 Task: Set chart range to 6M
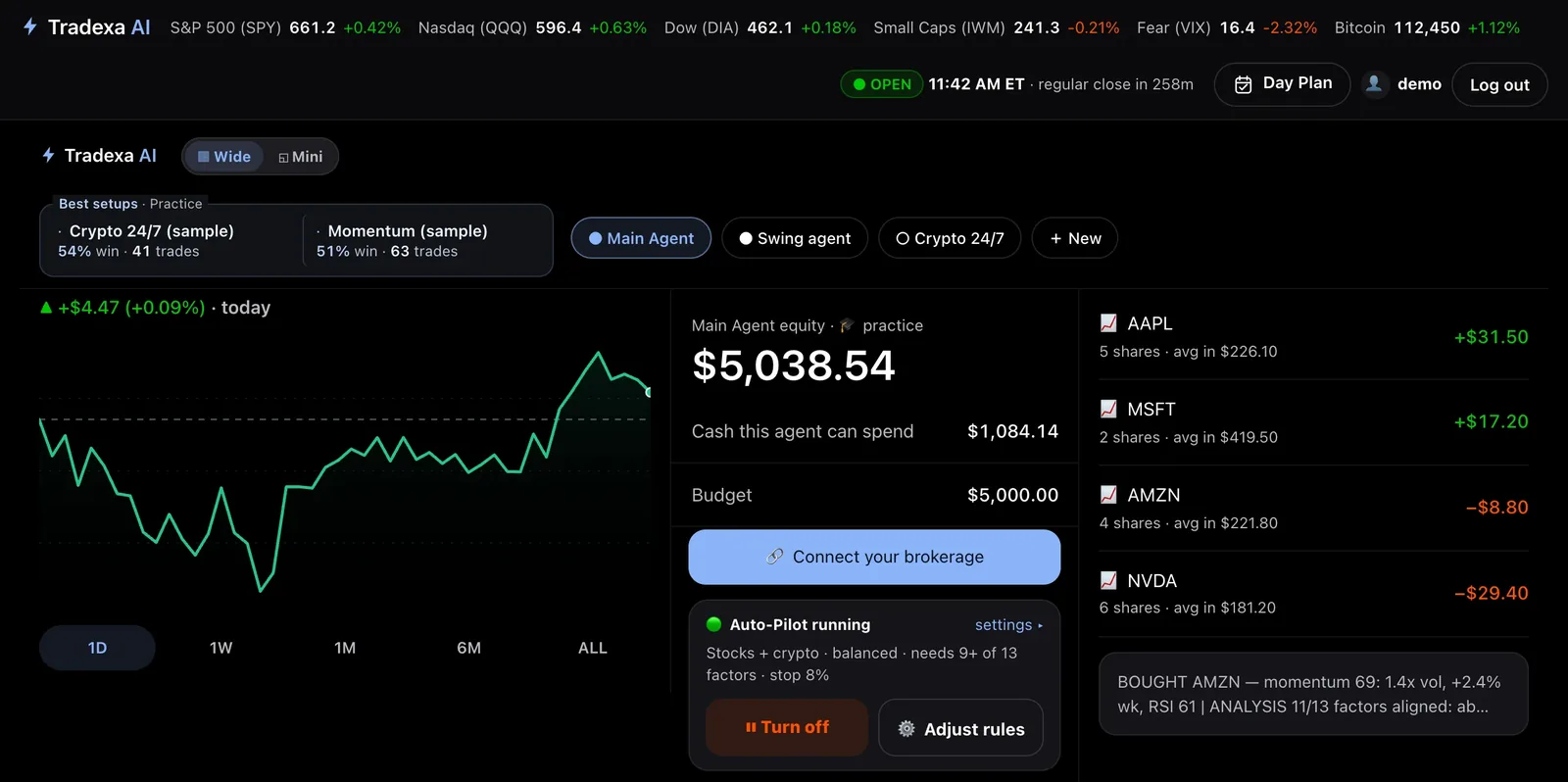click(x=468, y=648)
